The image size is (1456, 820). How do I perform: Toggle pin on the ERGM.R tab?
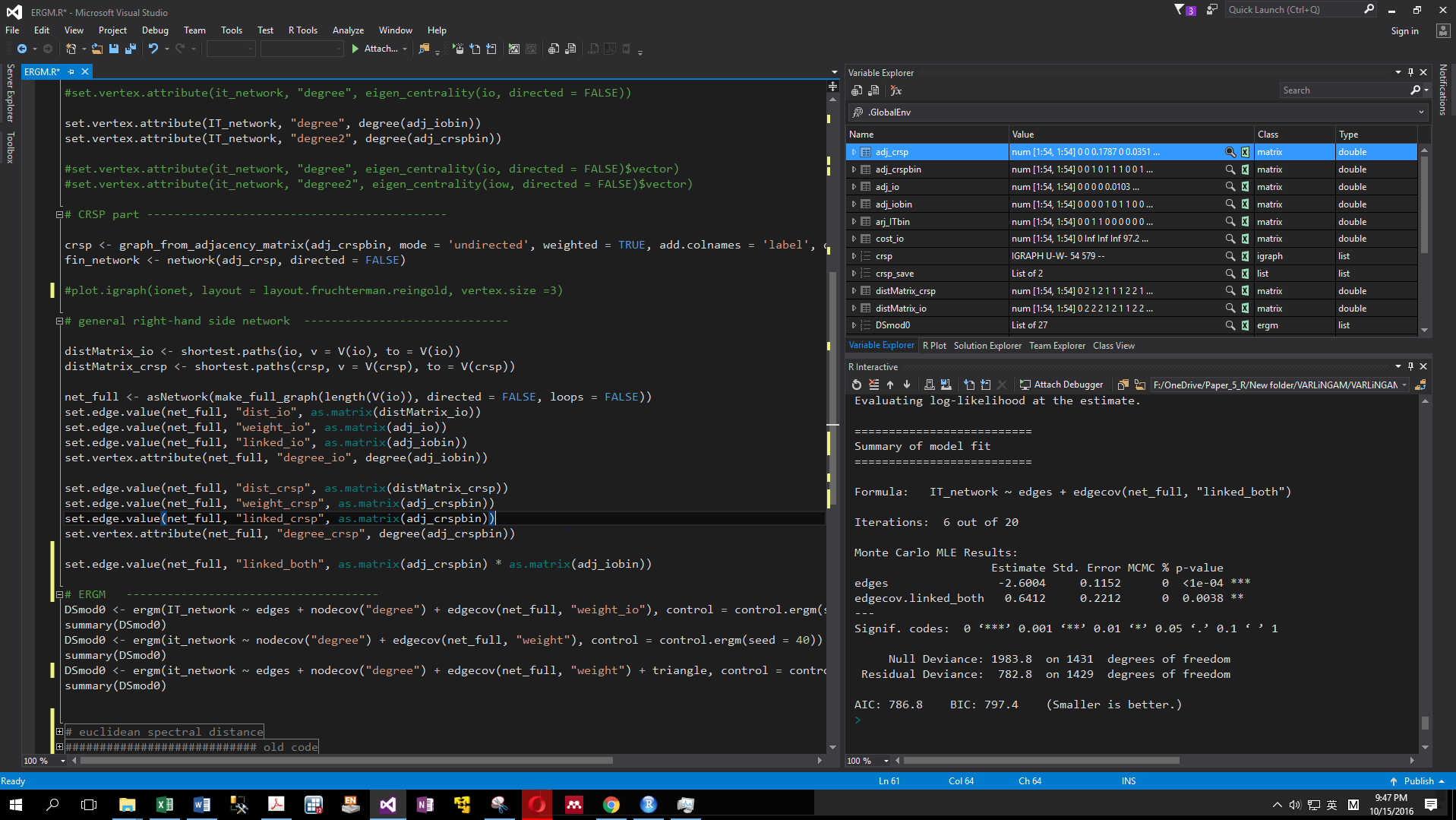click(x=71, y=71)
